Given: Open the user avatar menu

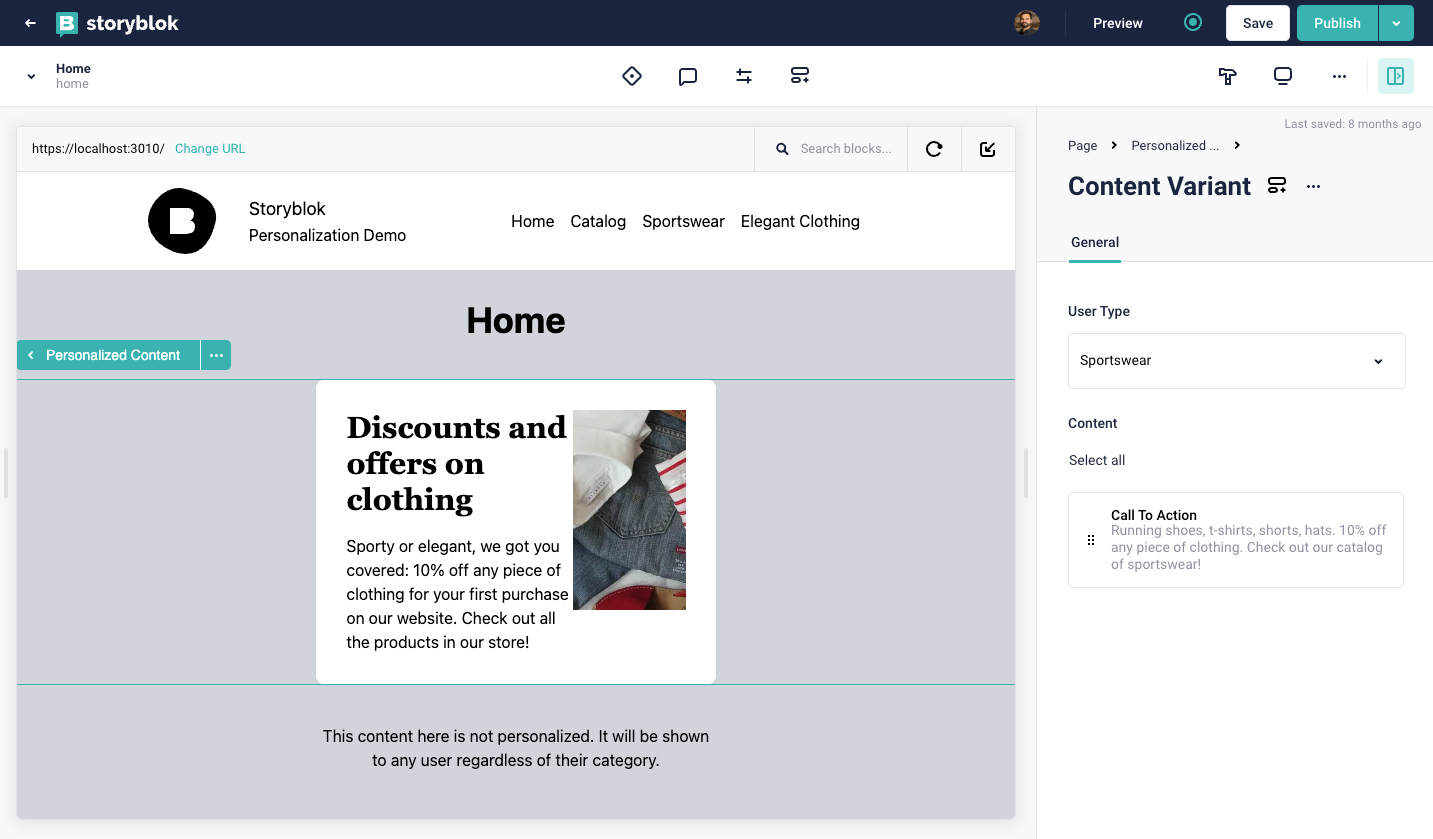Looking at the screenshot, I should [x=1027, y=23].
